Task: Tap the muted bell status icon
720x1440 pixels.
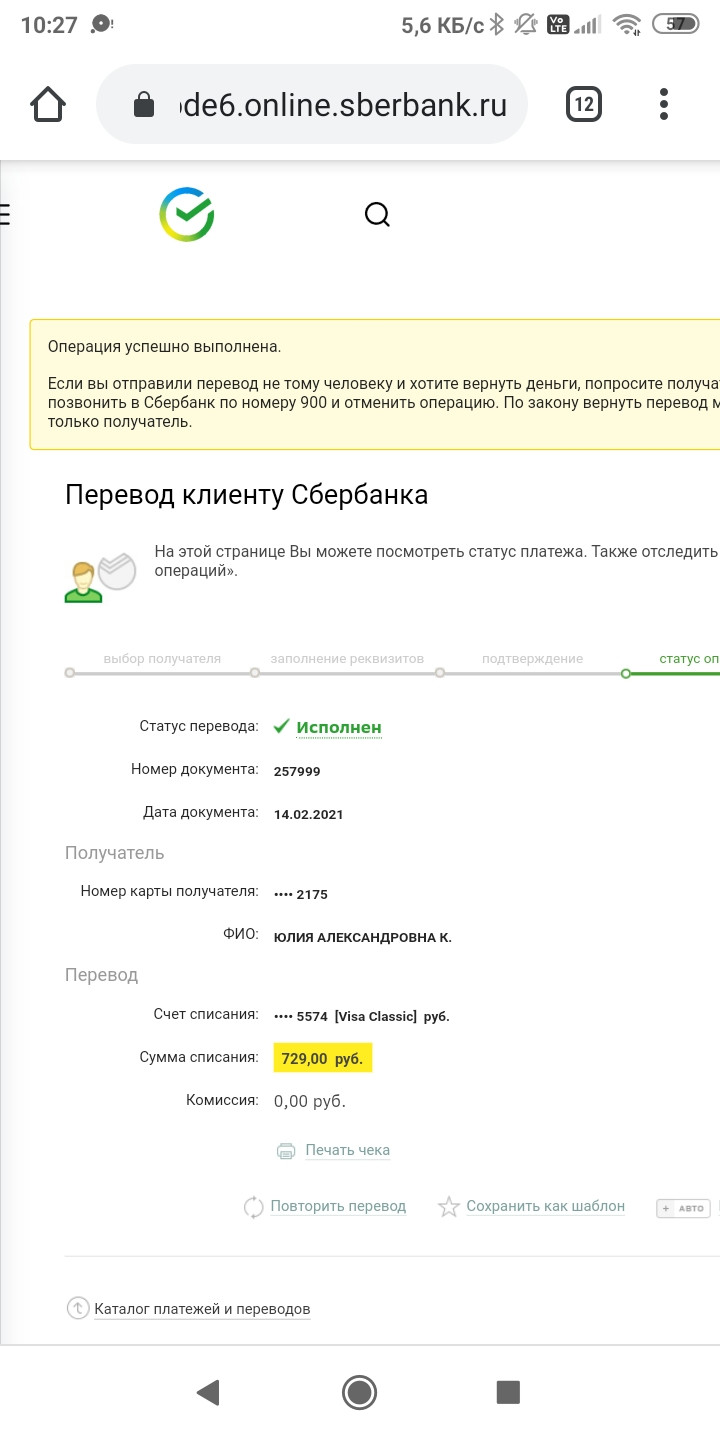Action: tap(526, 24)
